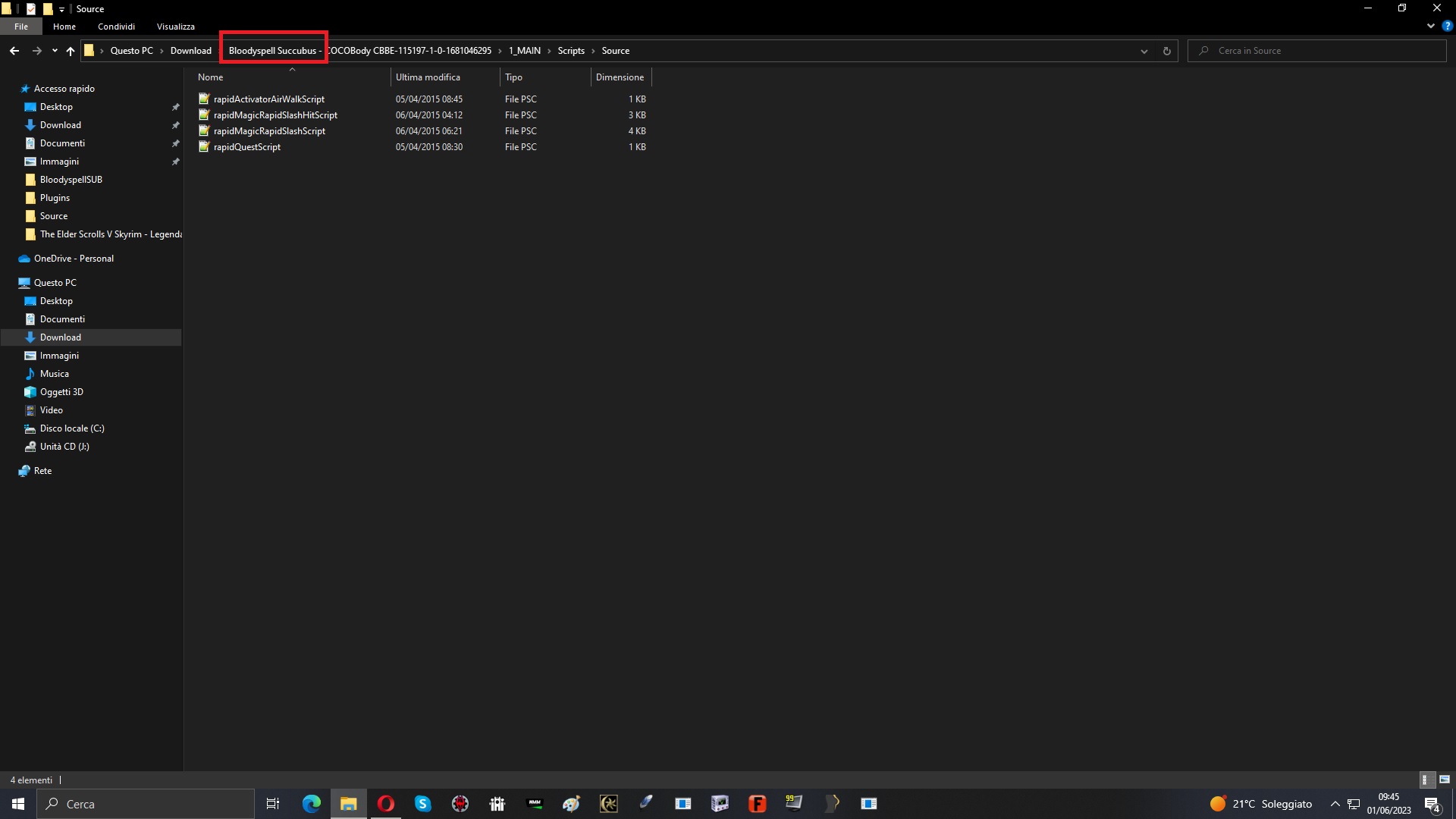
Task: Click the paint palette taskbar icon
Action: (x=571, y=804)
